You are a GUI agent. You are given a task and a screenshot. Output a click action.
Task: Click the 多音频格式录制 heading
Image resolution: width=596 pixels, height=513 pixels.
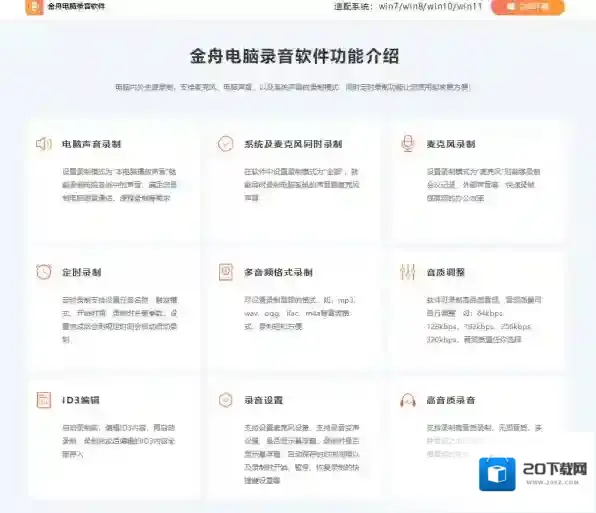coord(278,272)
